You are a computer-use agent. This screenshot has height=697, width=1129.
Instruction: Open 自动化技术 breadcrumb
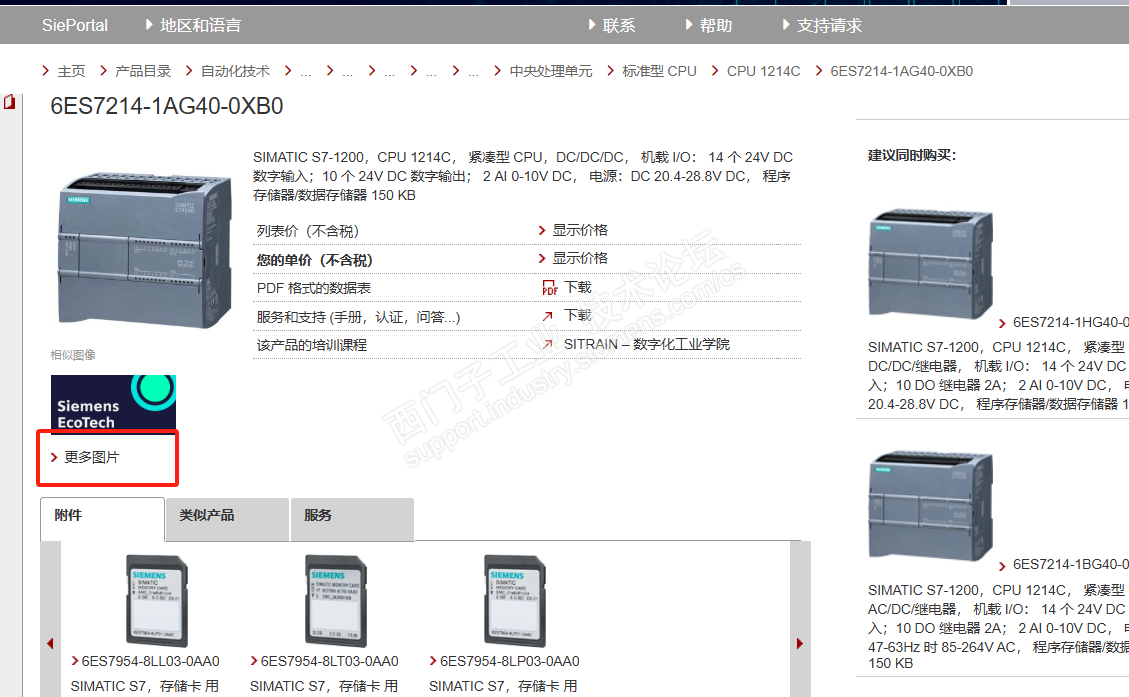pos(235,71)
